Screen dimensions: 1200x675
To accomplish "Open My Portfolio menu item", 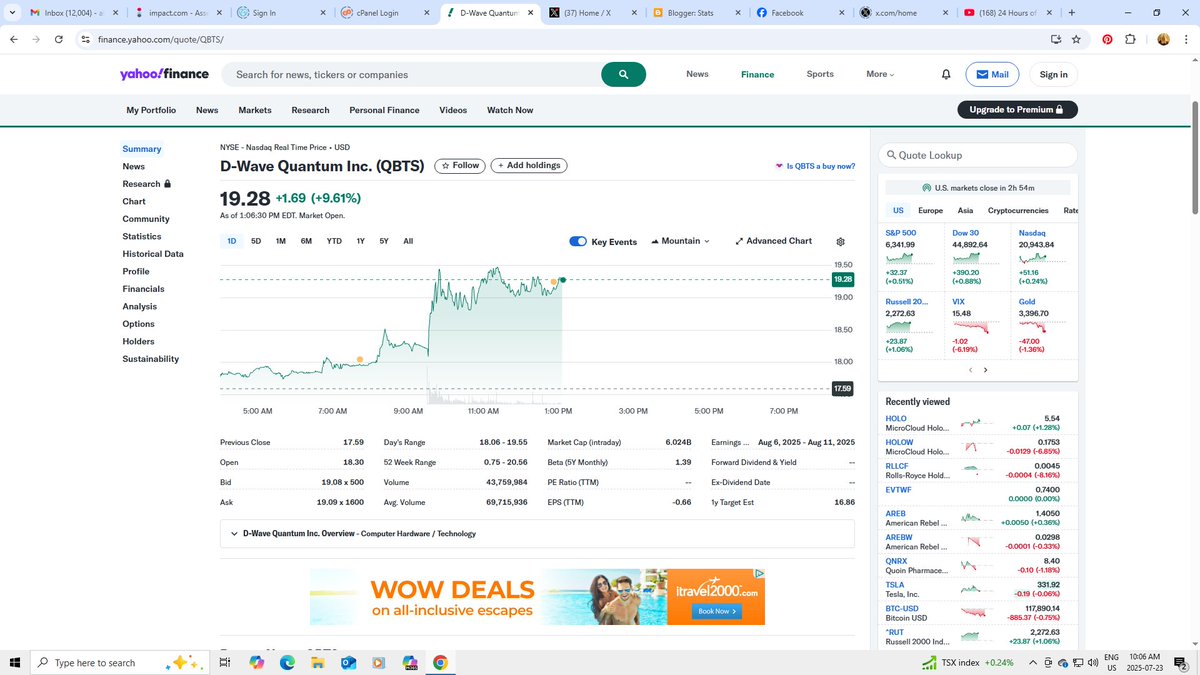I will click(x=151, y=110).
